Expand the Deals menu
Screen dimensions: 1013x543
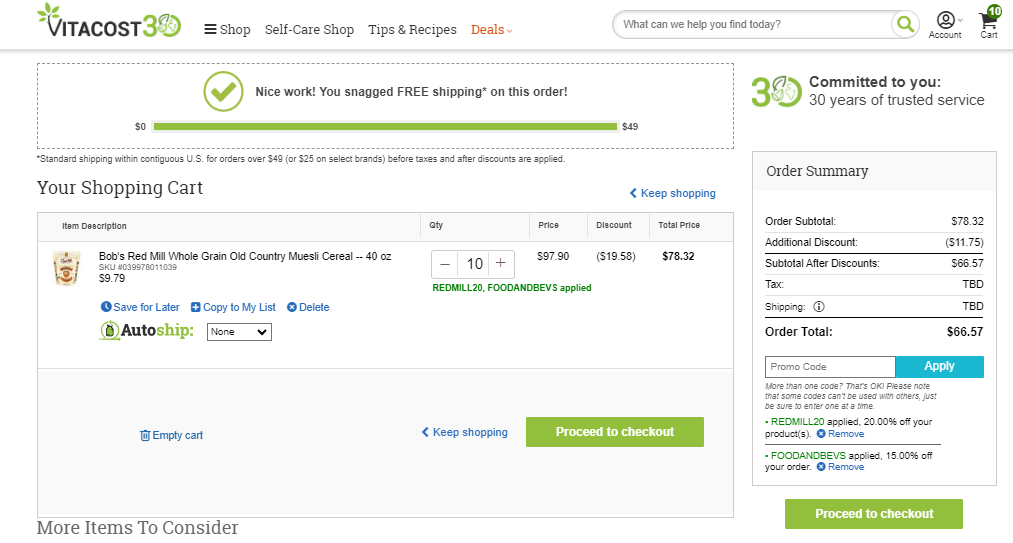(x=491, y=30)
